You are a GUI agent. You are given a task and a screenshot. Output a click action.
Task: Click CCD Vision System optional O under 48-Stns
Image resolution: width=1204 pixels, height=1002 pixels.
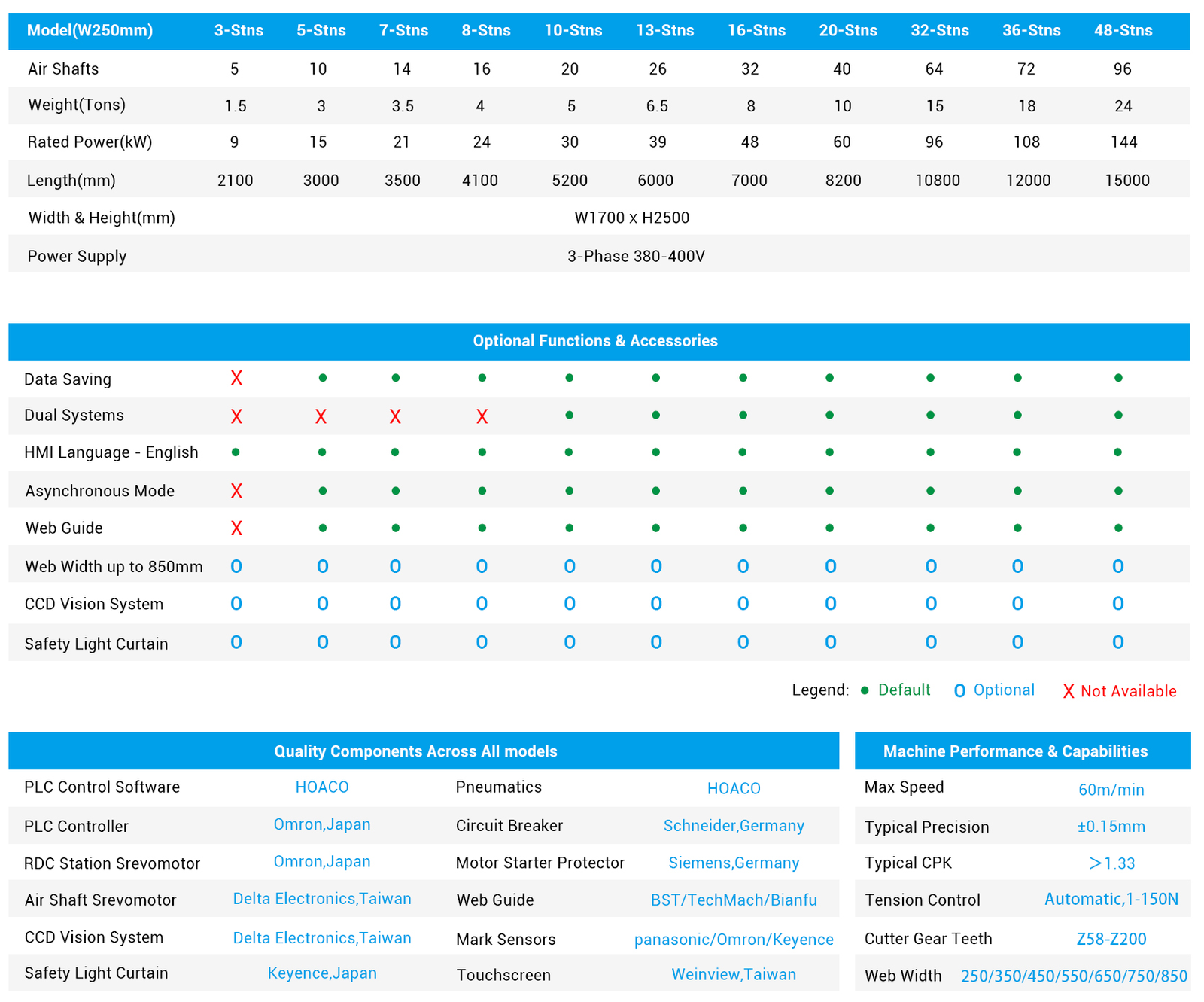(1117, 604)
